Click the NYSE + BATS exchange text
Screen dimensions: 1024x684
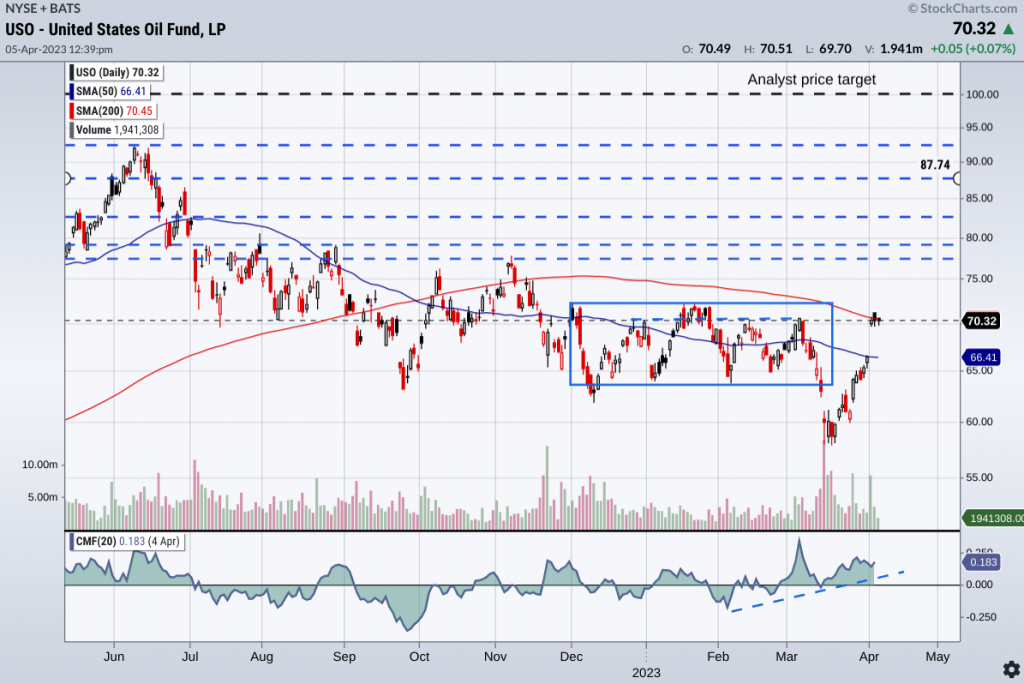(43, 8)
